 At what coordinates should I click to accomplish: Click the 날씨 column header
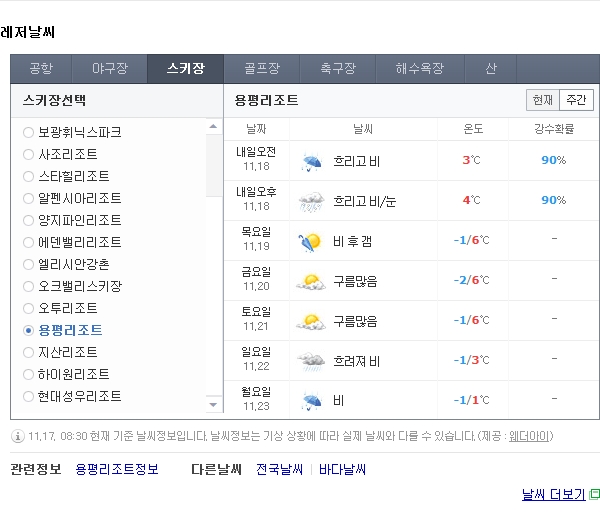tap(363, 129)
